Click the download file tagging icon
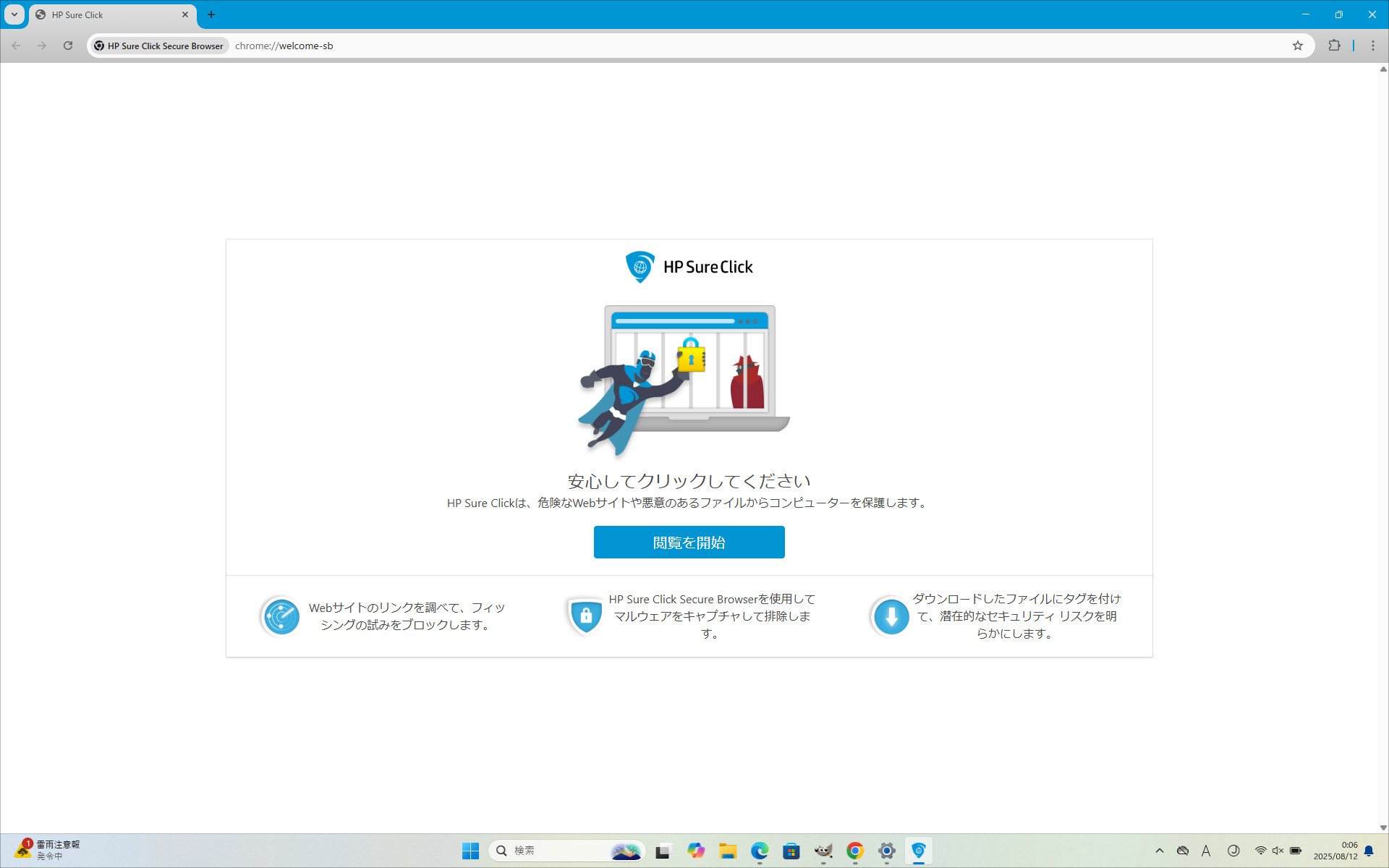Viewport: 1389px width, 868px height. pos(891,616)
